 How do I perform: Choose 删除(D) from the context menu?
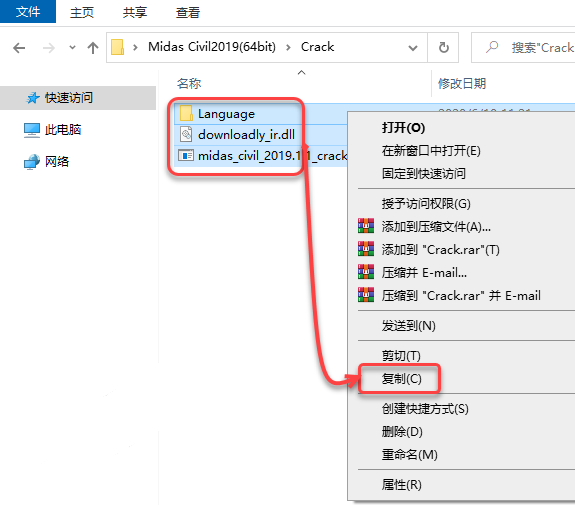click(x=461, y=432)
